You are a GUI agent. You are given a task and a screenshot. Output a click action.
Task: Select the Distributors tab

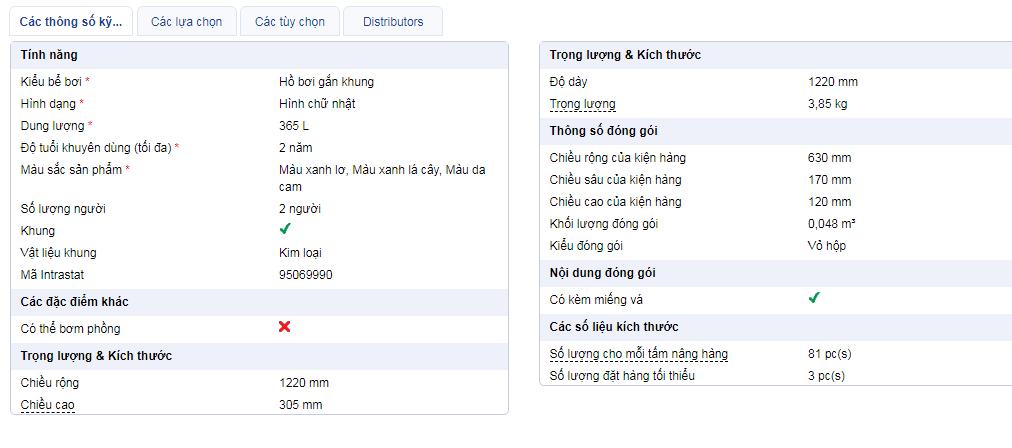pyautogui.click(x=393, y=21)
